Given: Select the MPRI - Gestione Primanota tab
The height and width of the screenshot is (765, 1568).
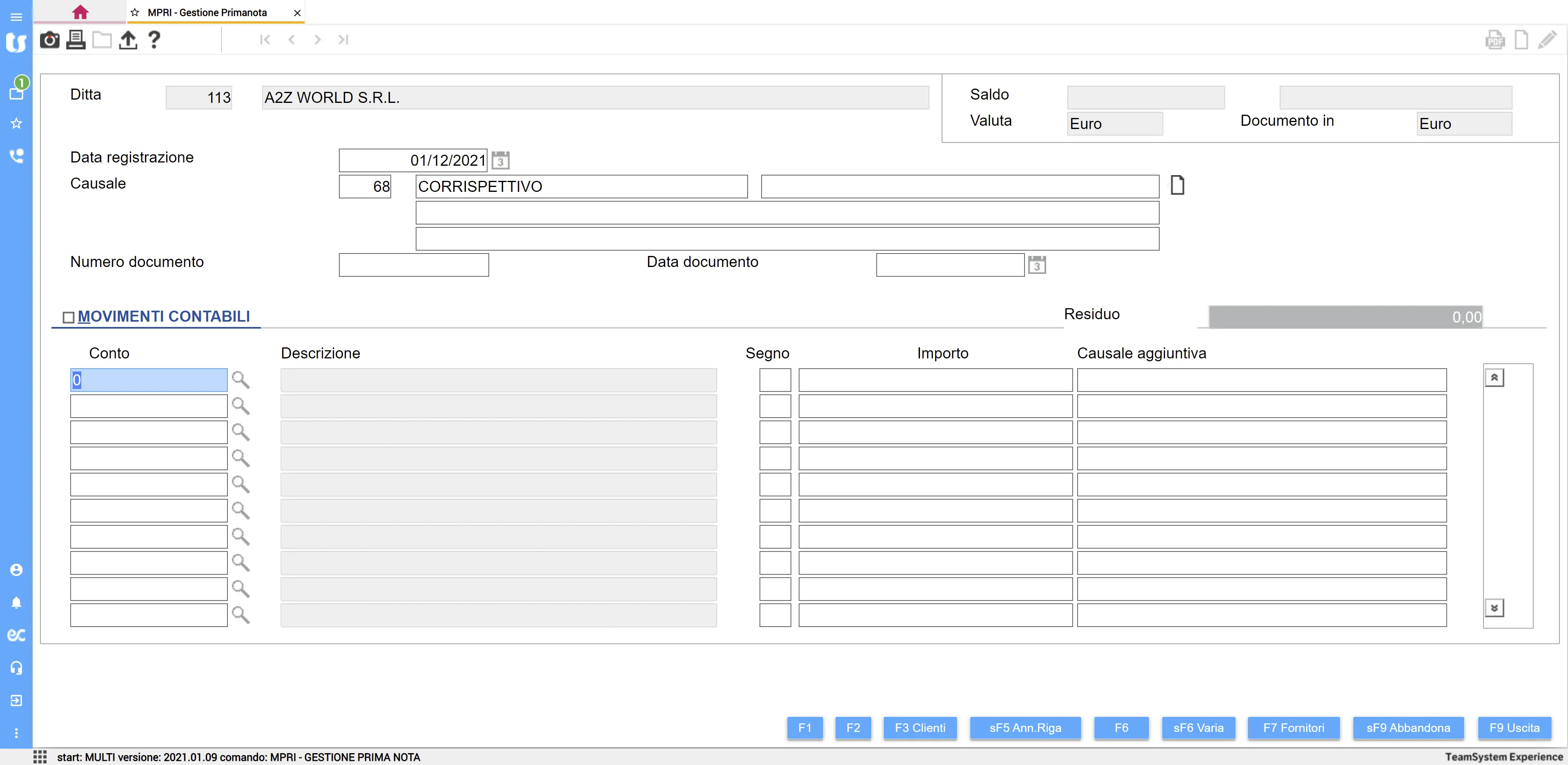Looking at the screenshot, I should click(207, 12).
